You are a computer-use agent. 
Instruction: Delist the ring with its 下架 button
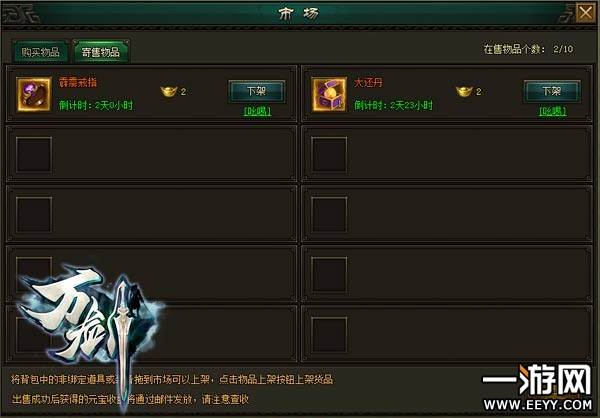coord(256,91)
